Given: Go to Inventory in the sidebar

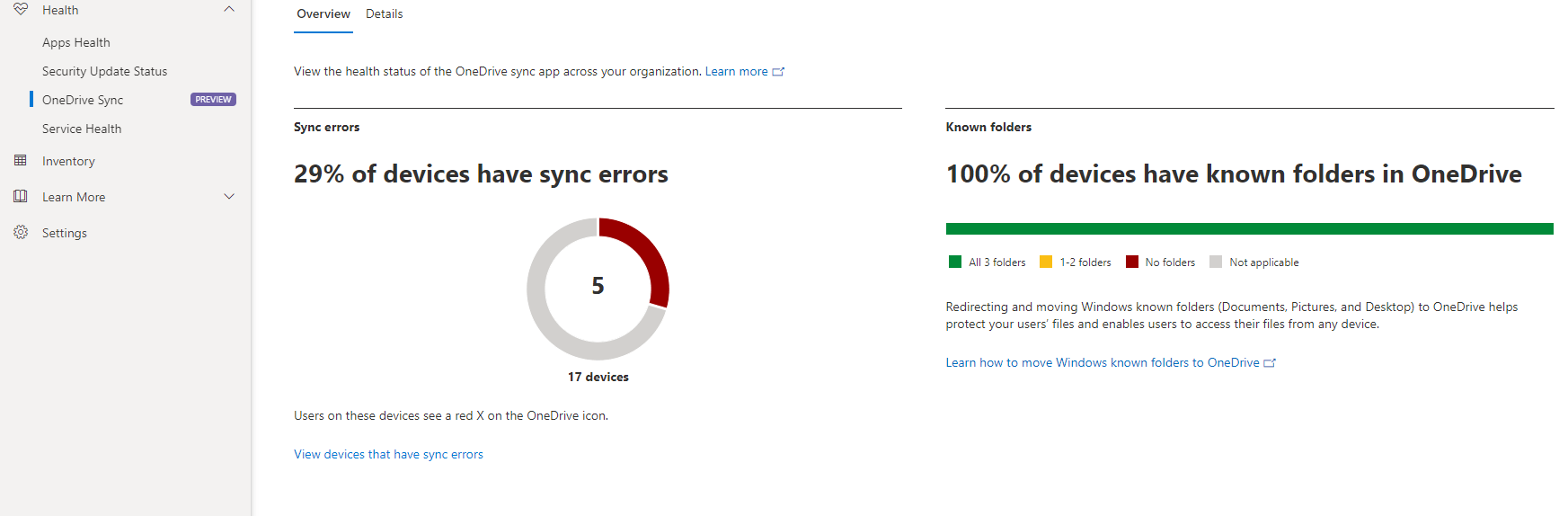Looking at the screenshot, I should 68,161.
